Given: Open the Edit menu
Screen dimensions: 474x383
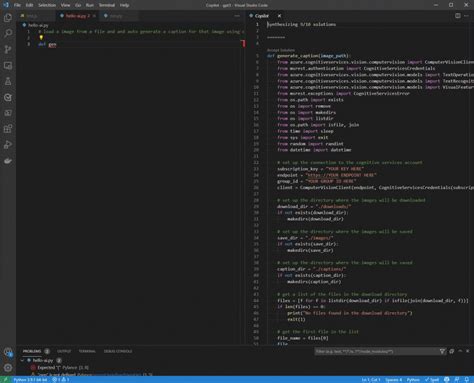Looking at the screenshot, I should coord(29,5).
